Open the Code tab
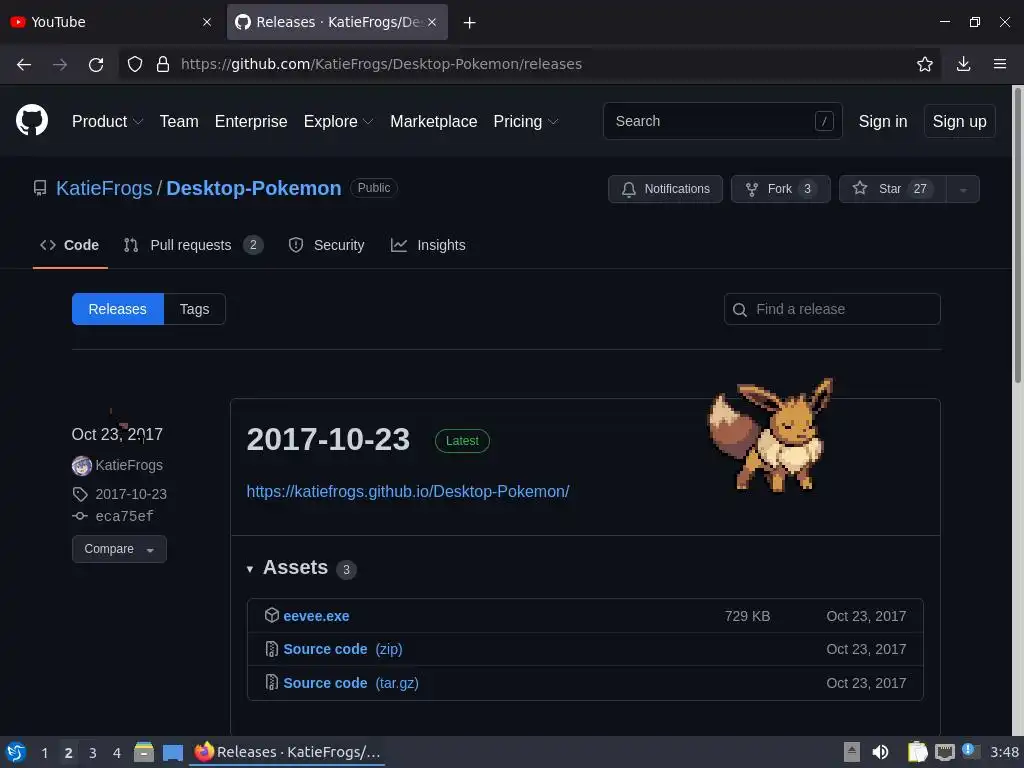1024x768 pixels. [70, 246]
